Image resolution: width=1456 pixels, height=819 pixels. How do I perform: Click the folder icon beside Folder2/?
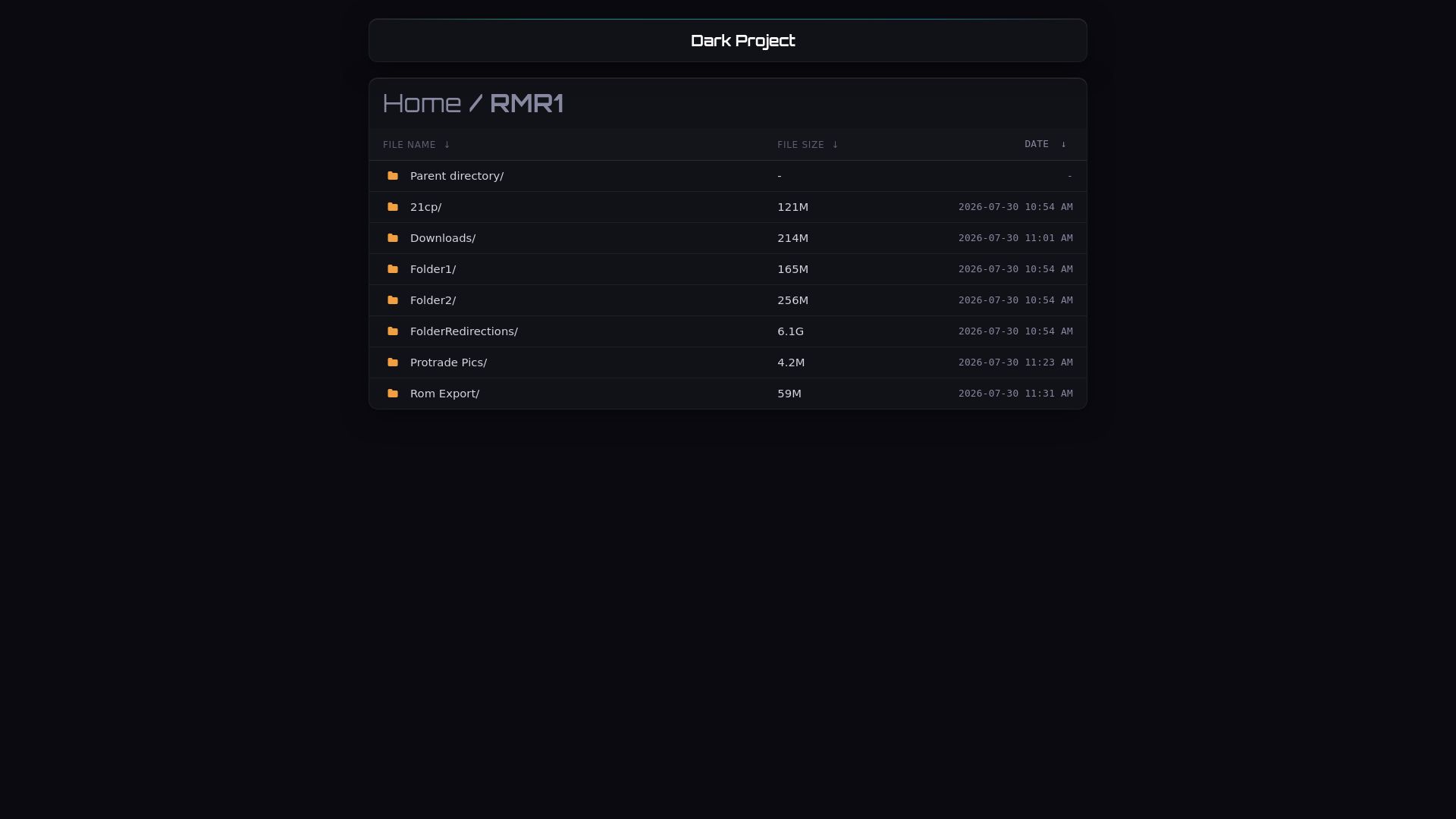393,300
